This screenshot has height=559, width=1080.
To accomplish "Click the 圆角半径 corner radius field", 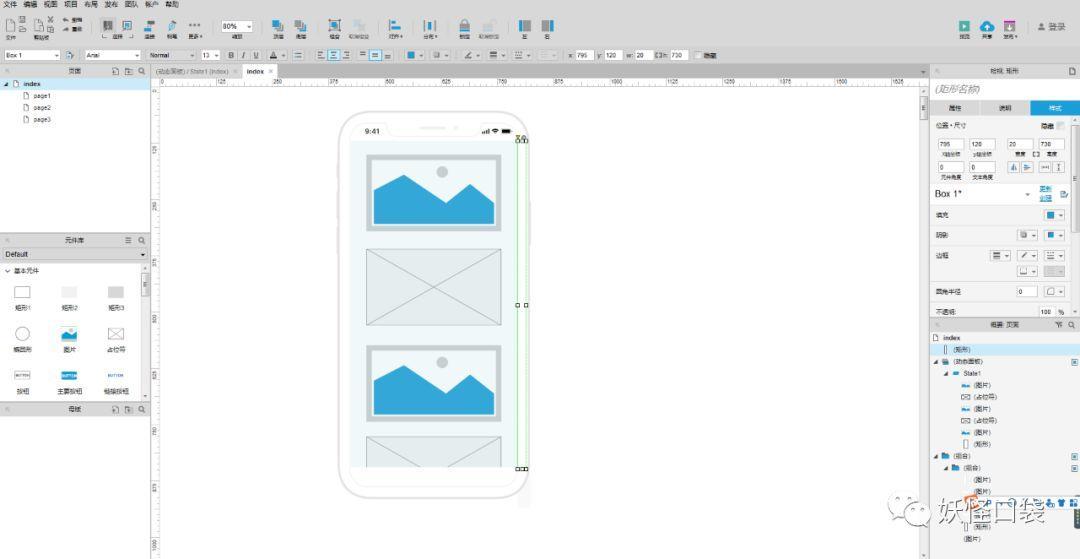I will click(x=1026, y=292).
